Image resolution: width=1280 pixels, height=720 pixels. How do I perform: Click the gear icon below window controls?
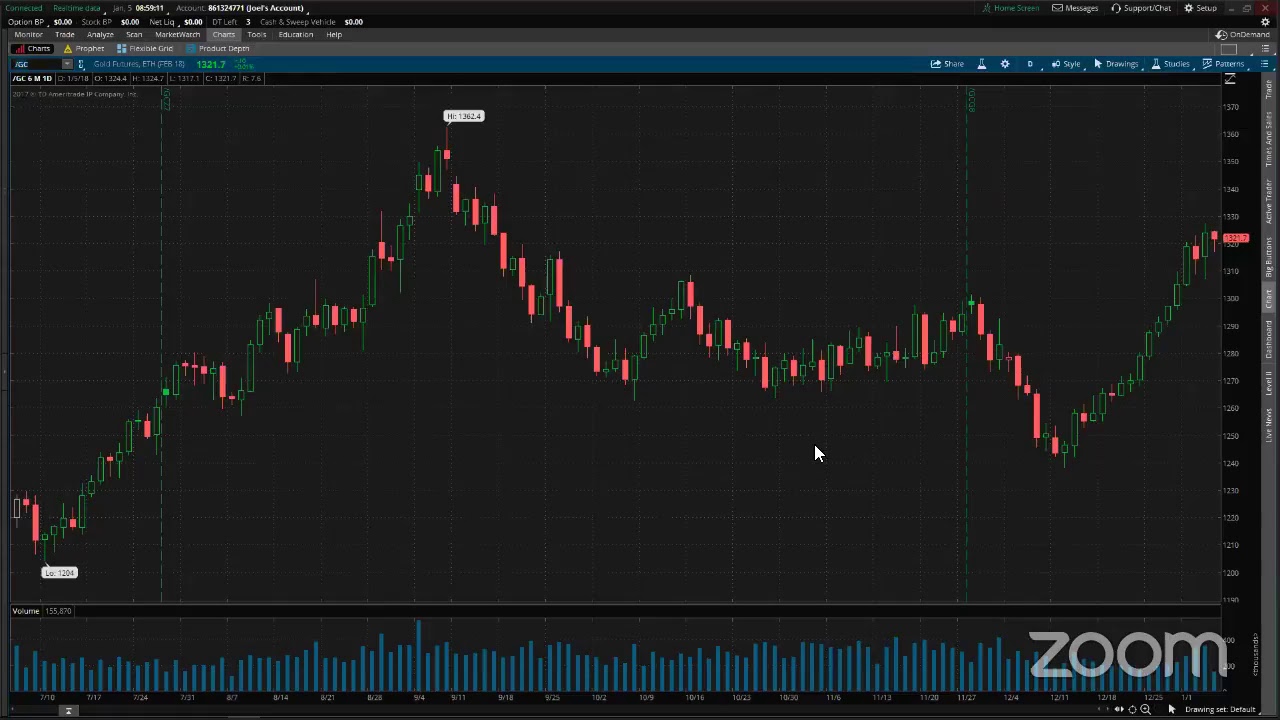point(1265,21)
